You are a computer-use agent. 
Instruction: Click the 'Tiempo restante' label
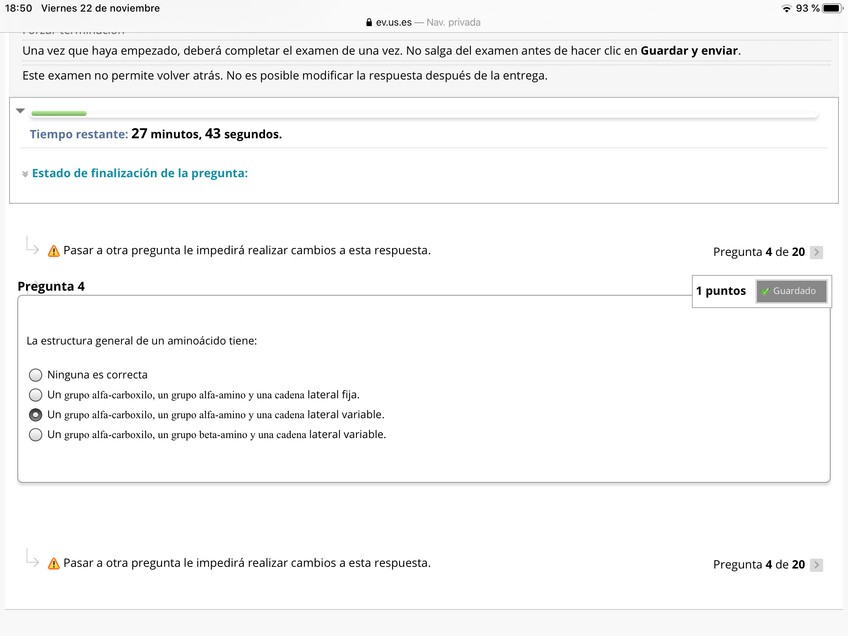pos(78,134)
